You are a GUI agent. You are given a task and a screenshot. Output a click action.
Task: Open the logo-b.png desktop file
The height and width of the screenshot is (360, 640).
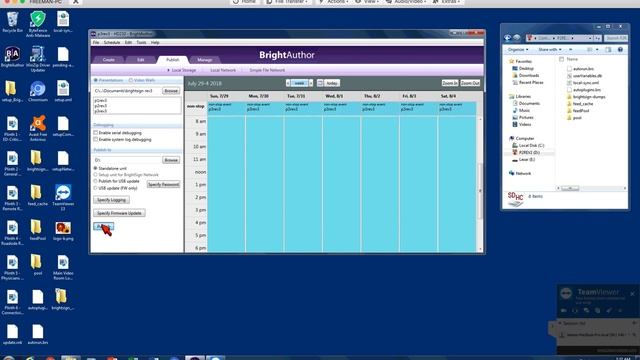(x=63, y=231)
